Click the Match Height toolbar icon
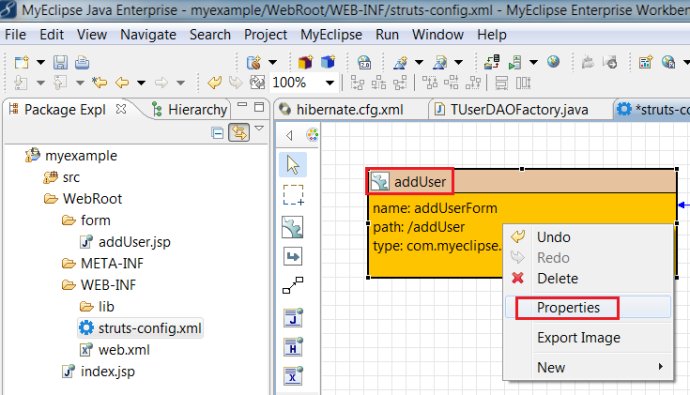This screenshot has width=690, height=395. [x=523, y=83]
